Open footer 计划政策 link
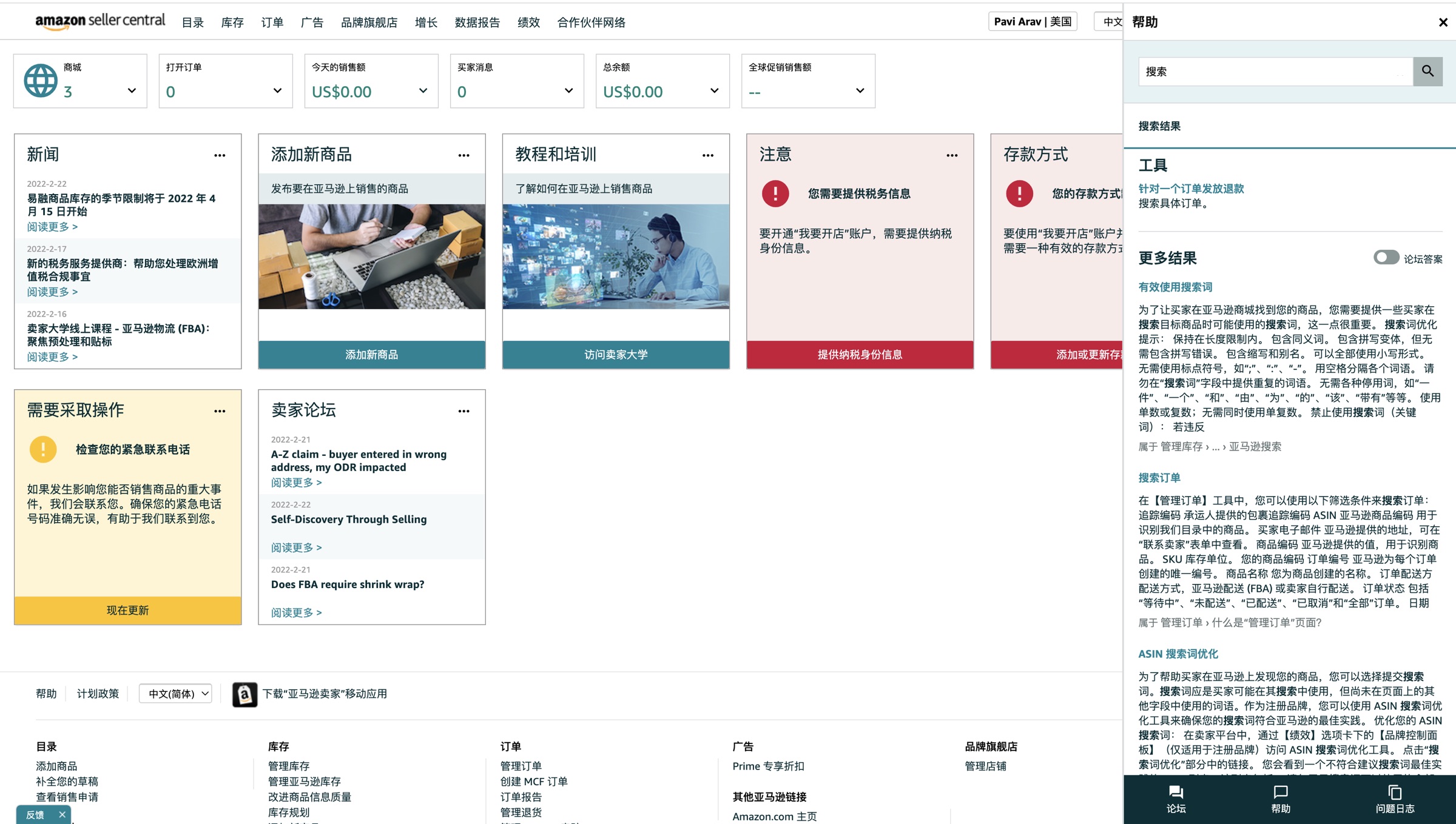Screen dimensions: 1456x824 98,694
